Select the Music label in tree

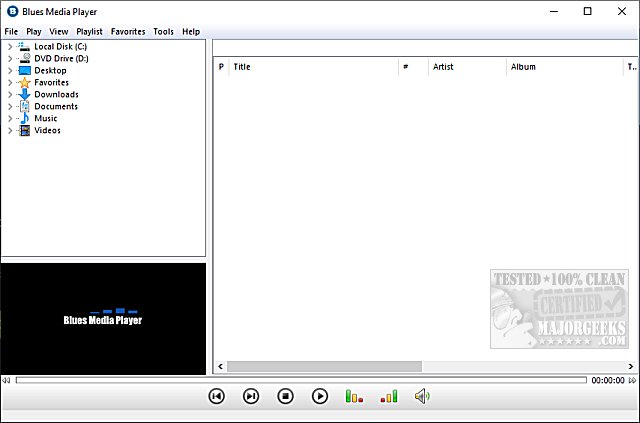pyautogui.click(x=46, y=118)
